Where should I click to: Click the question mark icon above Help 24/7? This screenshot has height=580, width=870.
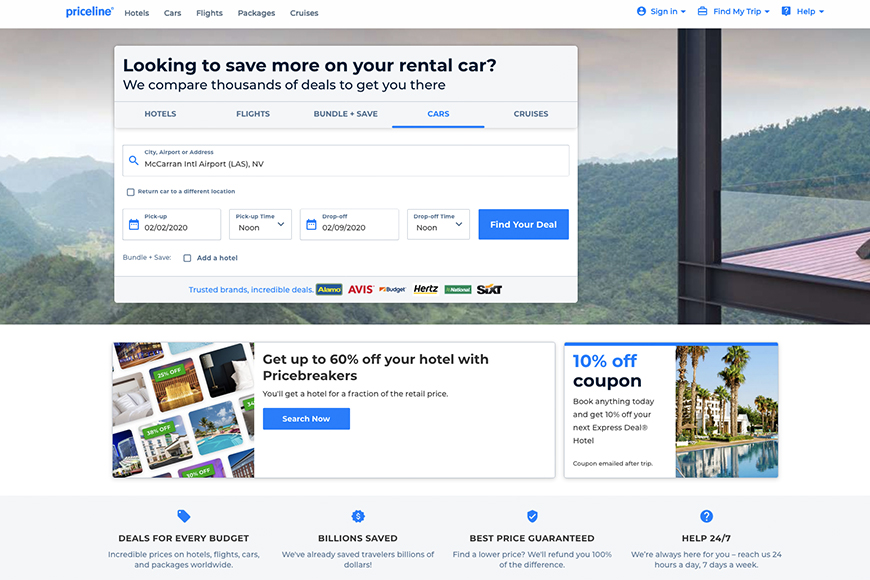coord(706,516)
